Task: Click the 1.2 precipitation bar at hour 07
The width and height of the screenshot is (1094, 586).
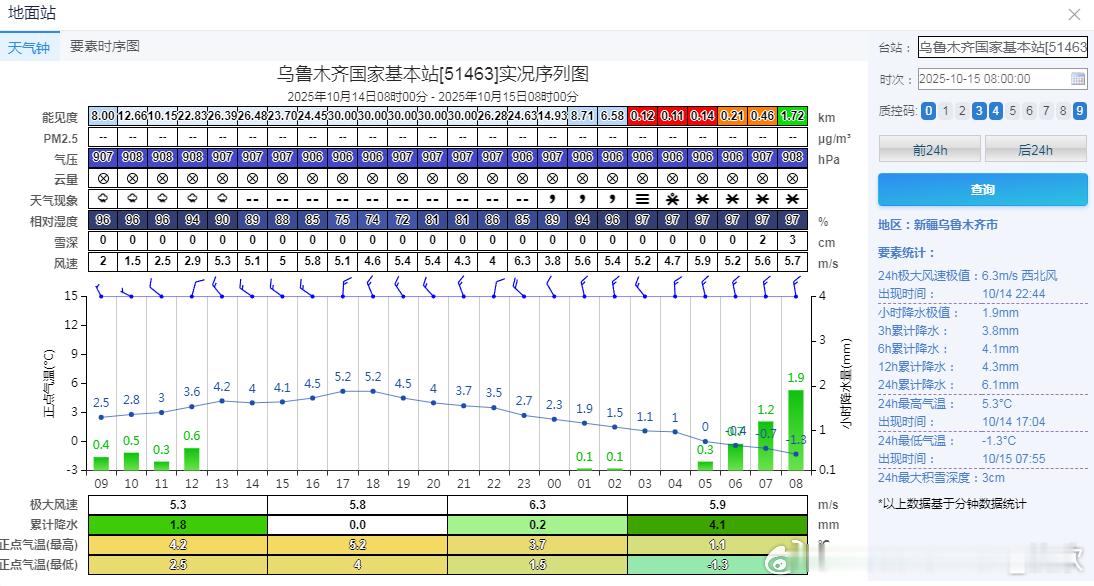Action: (765, 445)
